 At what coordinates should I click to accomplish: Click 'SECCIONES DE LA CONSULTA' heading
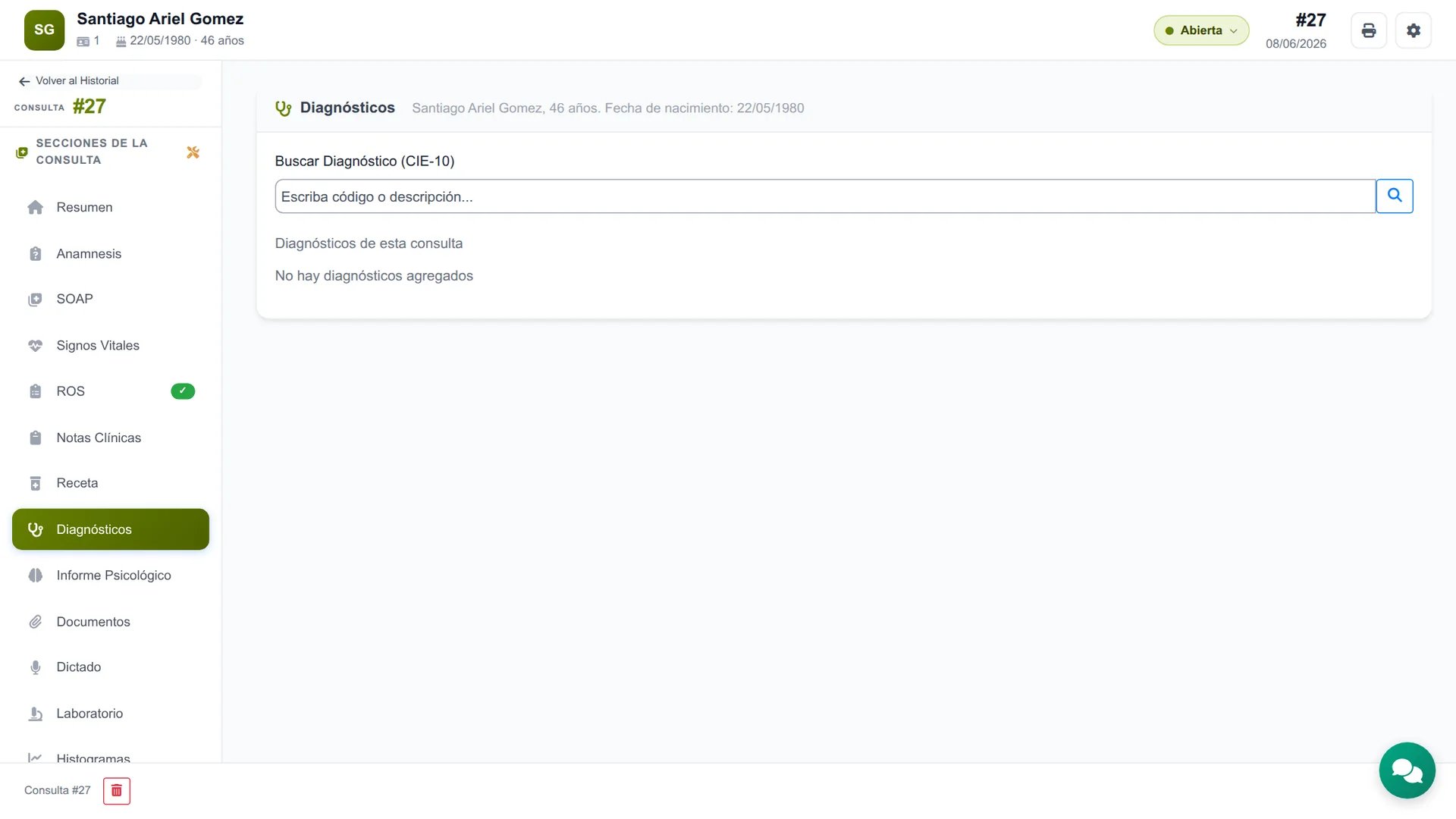tap(92, 152)
